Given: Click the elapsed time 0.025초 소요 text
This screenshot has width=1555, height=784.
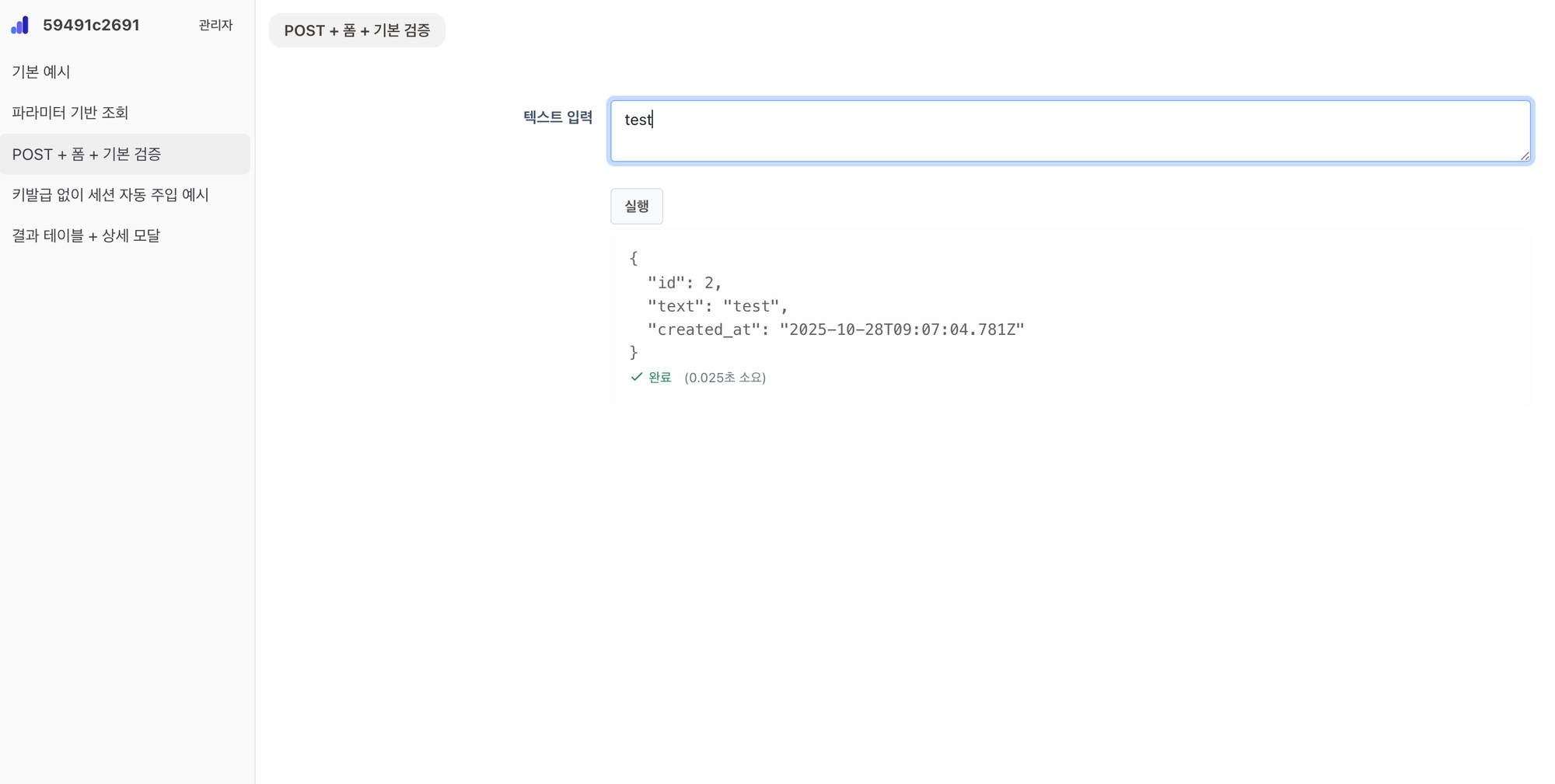Looking at the screenshot, I should pyautogui.click(x=725, y=378).
